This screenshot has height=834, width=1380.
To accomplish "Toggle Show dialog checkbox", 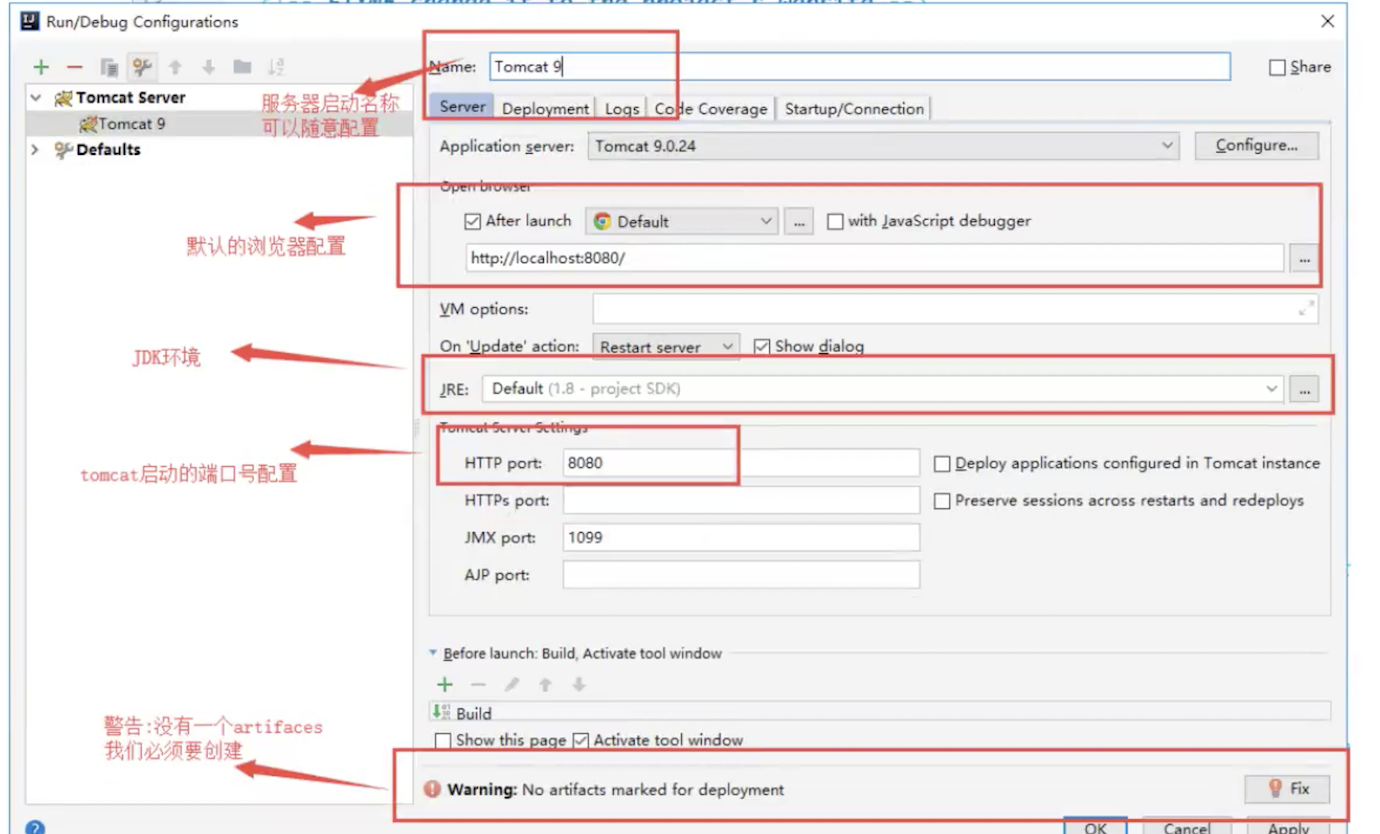I will pos(762,346).
